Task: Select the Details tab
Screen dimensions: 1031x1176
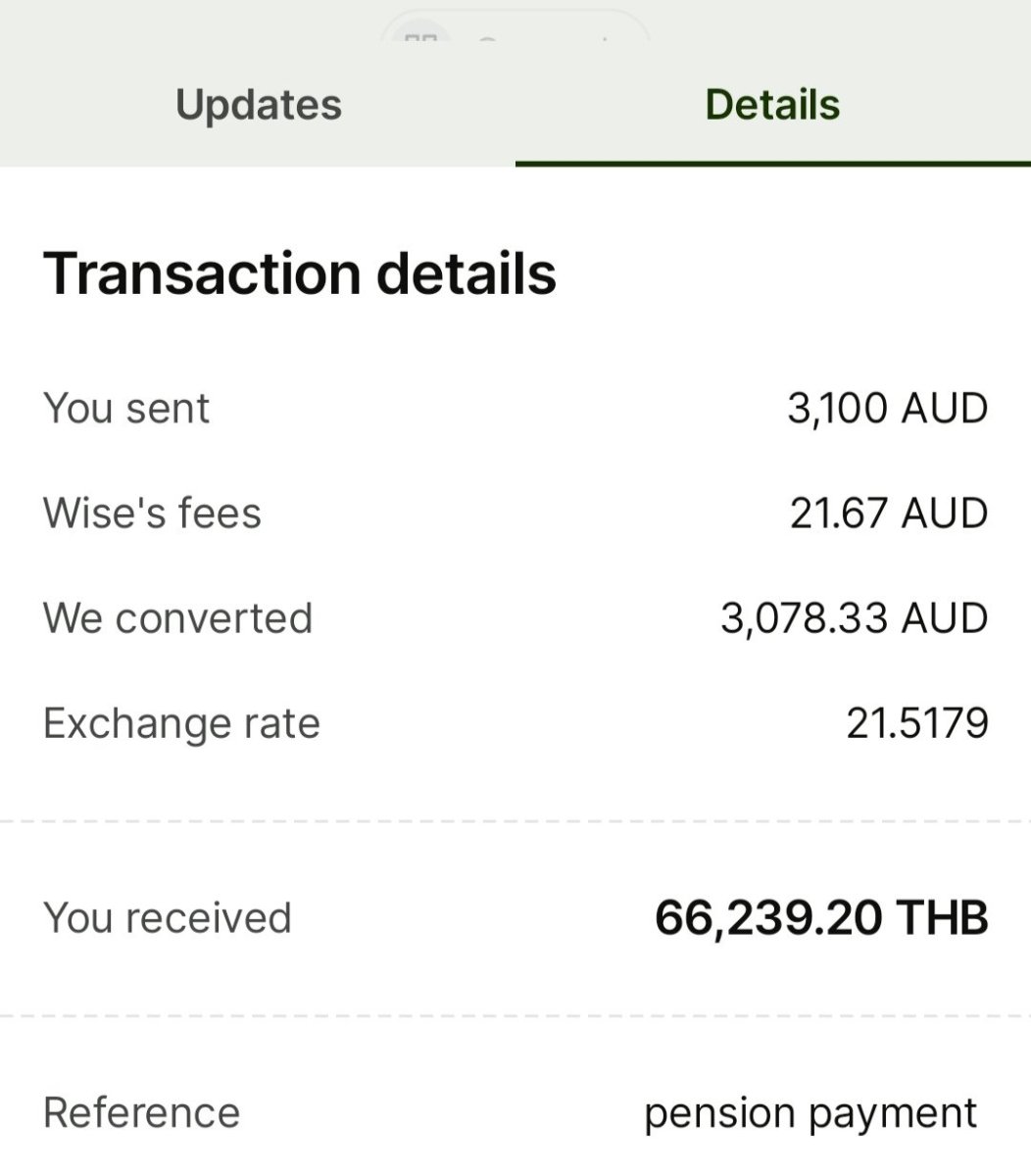Action: (x=772, y=105)
